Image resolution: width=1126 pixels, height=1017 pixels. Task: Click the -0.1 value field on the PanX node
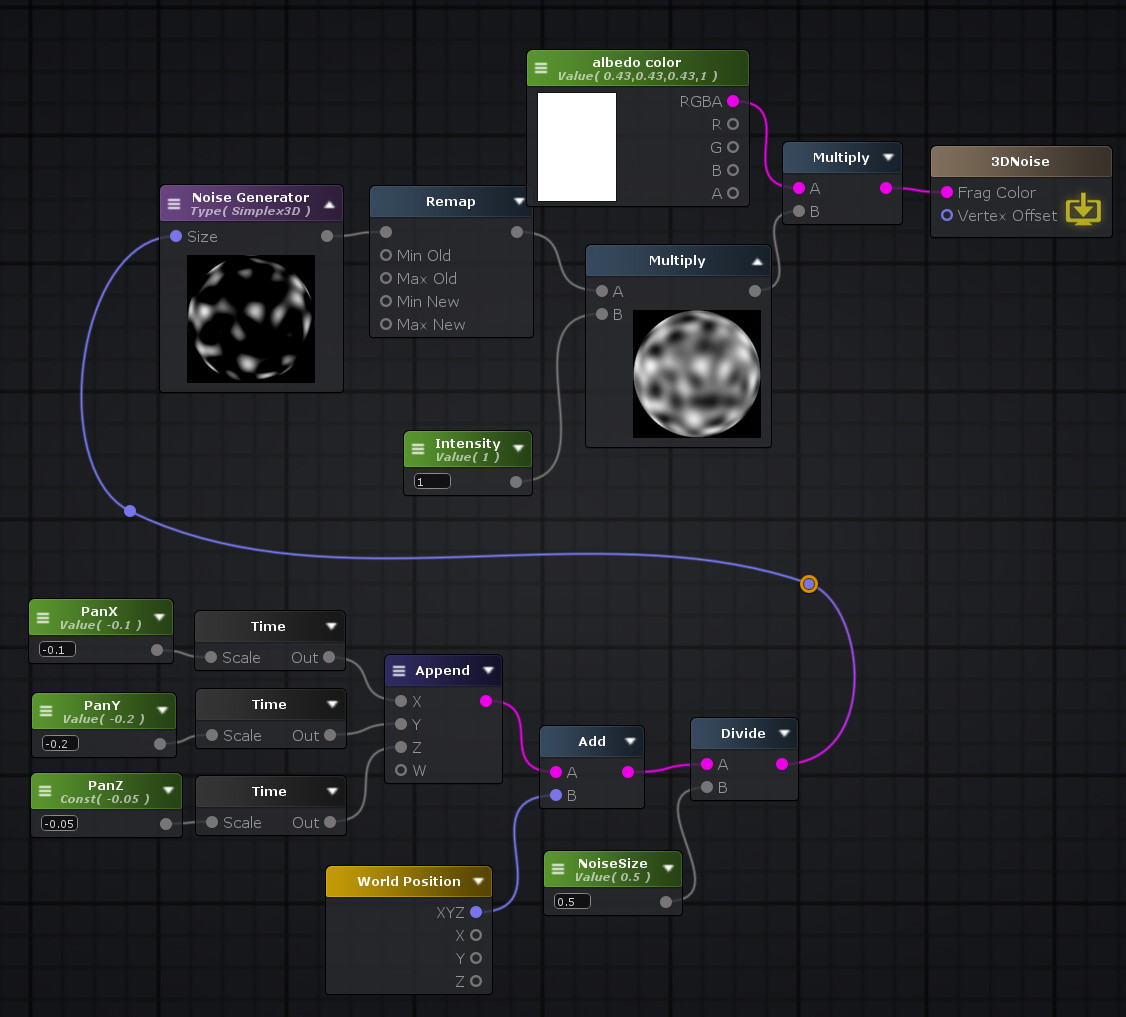click(56, 649)
